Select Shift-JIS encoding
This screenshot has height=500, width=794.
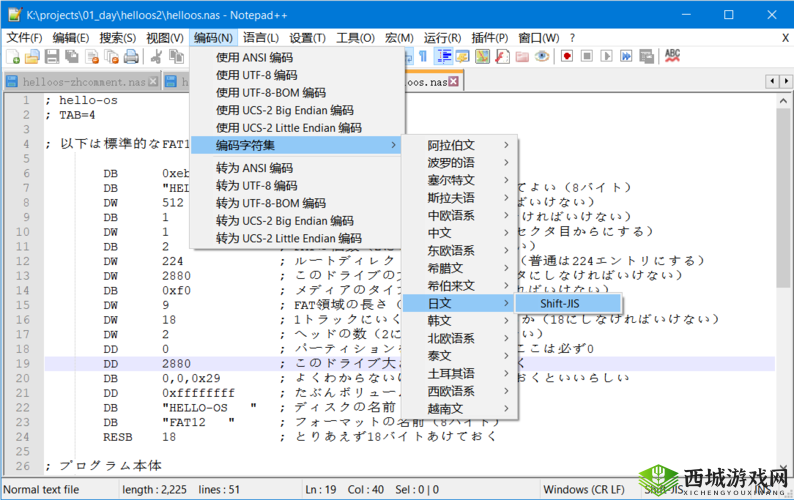pos(567,303)
